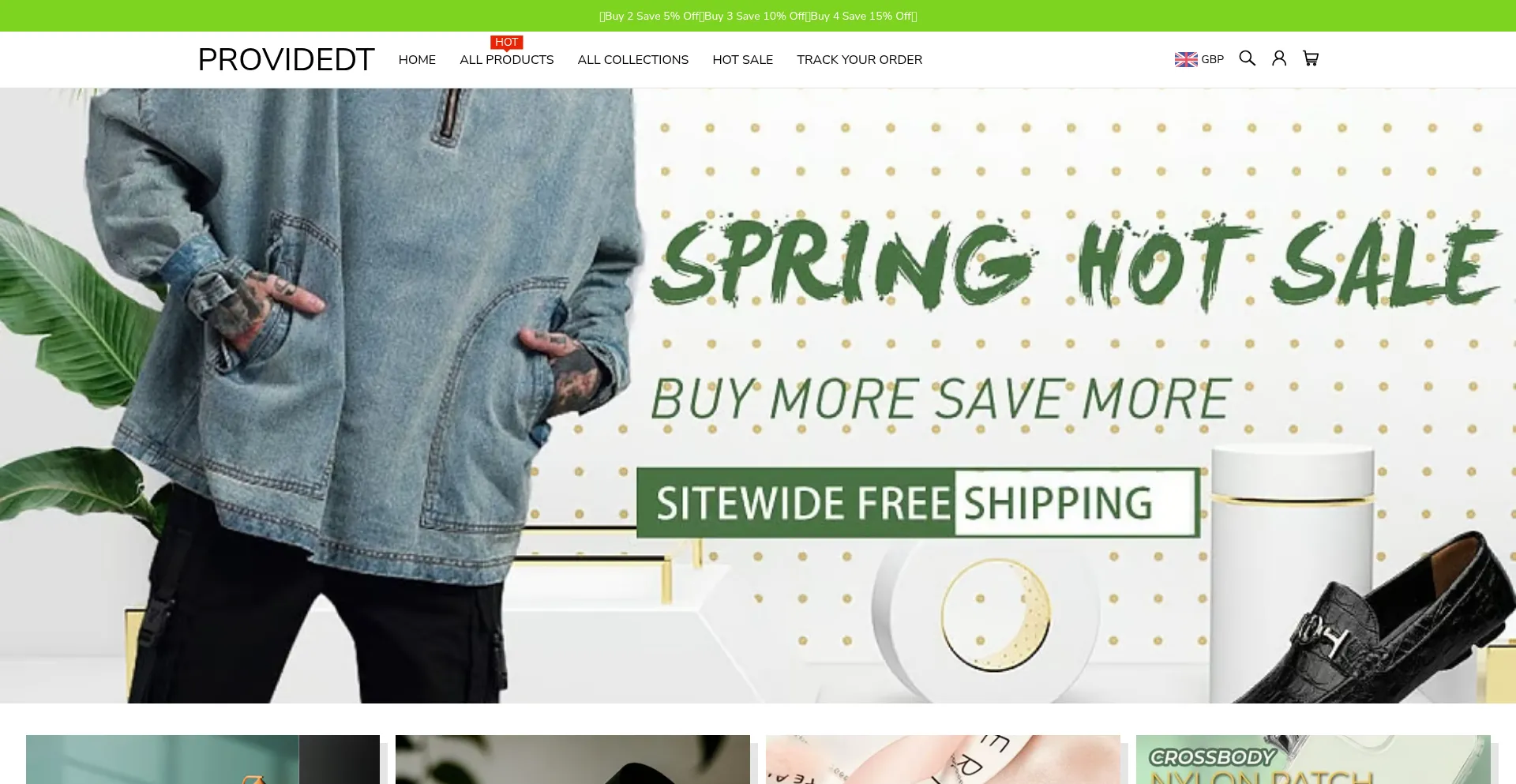Image resolution: width=1516 pixels, height=784 pixels.
Task: Open the Crossbody Nylon Patch product thumbnail
Action: (x=1313, y=760)
